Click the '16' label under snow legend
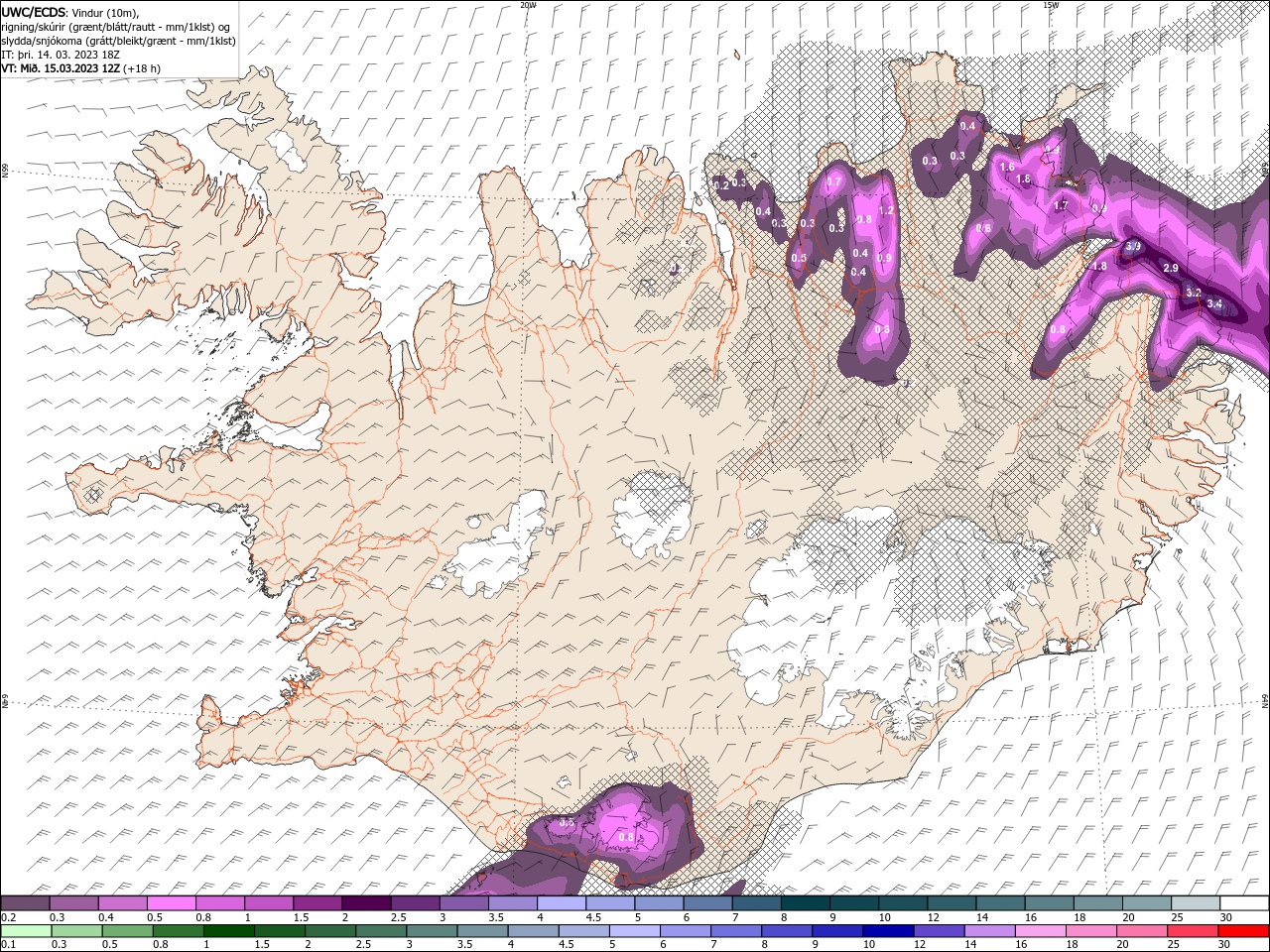 [1032, 918]
